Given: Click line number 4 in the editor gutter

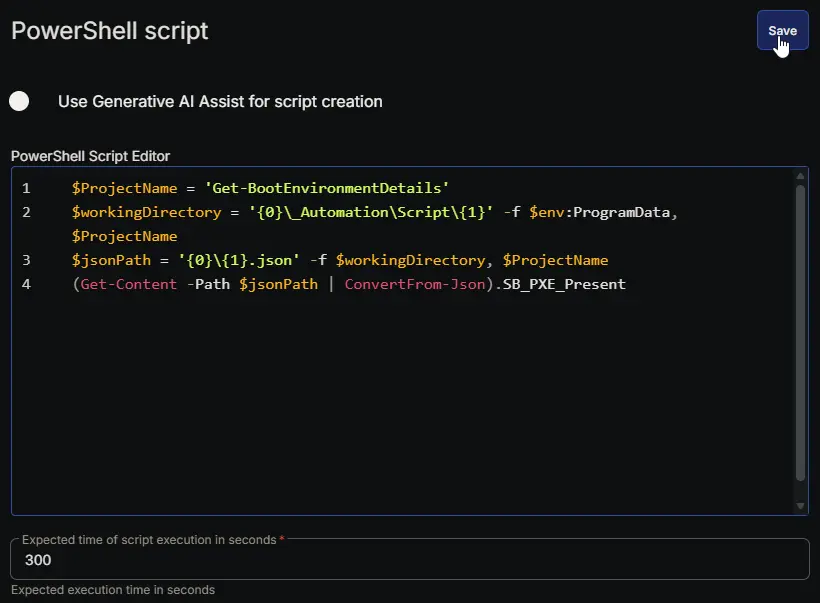Looking at the screenshot, I should click(x=26, y=285).
